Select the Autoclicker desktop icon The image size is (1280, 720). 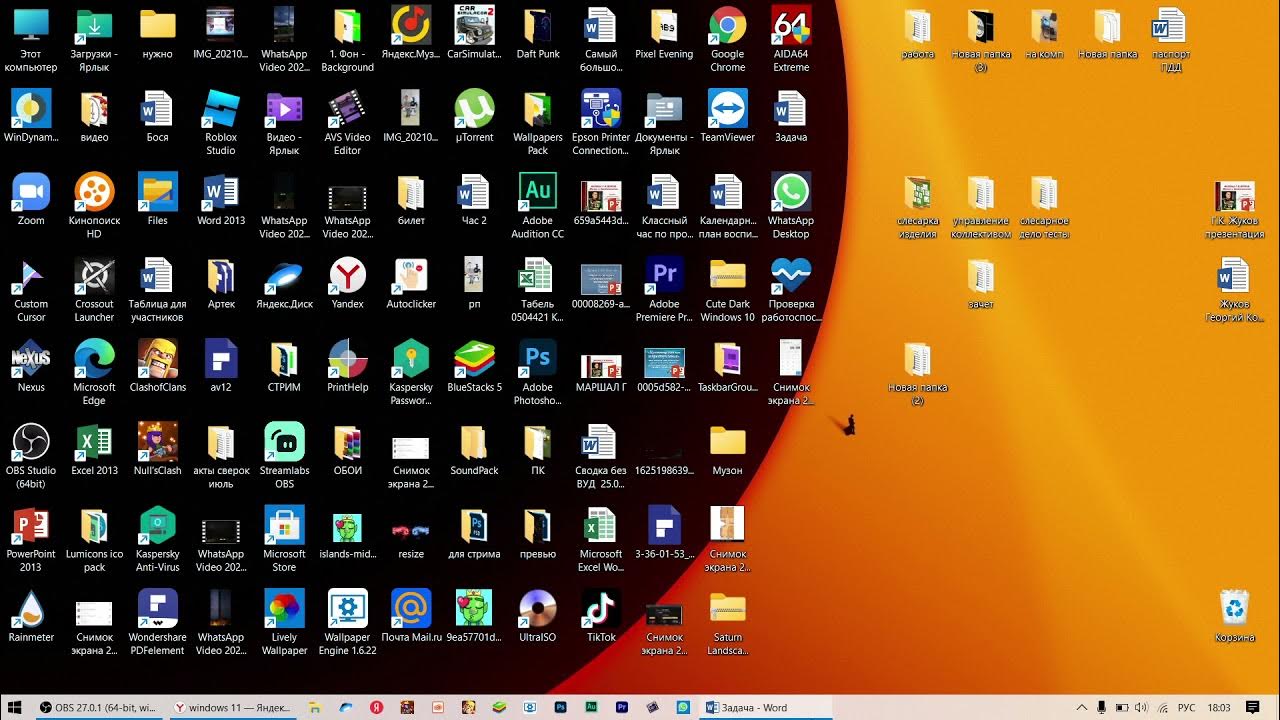(x=411, y=282)
